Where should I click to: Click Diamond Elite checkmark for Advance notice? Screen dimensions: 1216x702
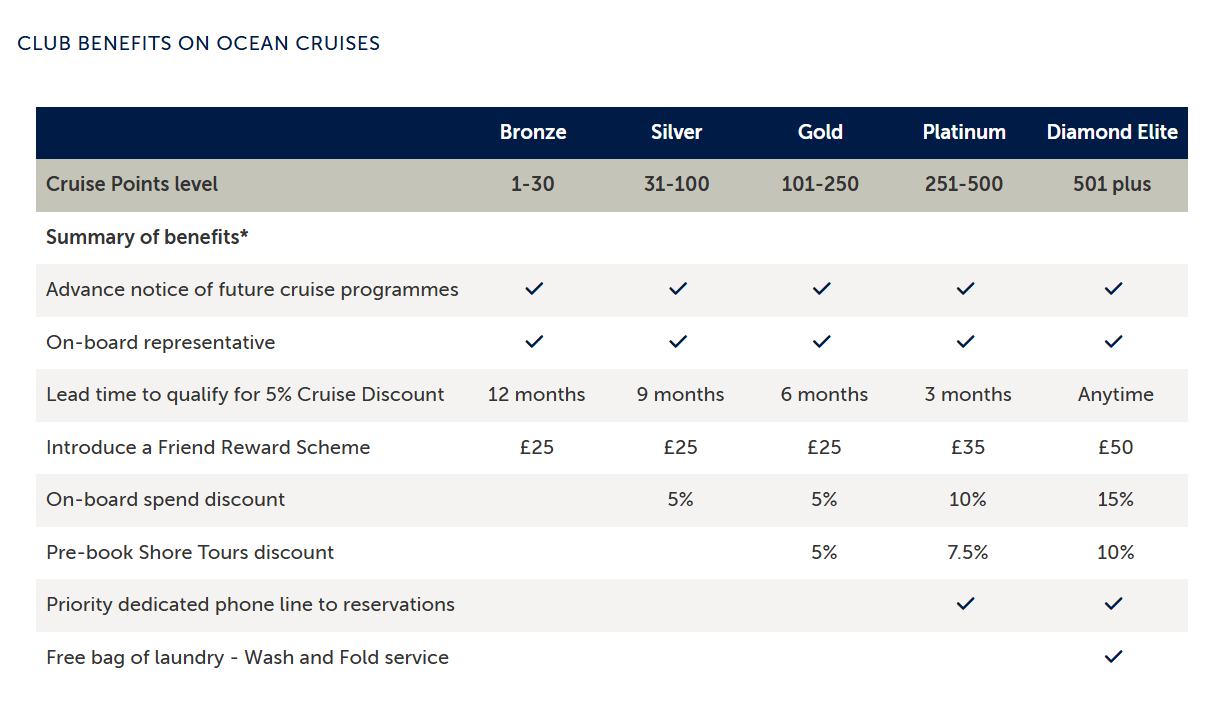pyautogui.click(x=1113, y=289)
